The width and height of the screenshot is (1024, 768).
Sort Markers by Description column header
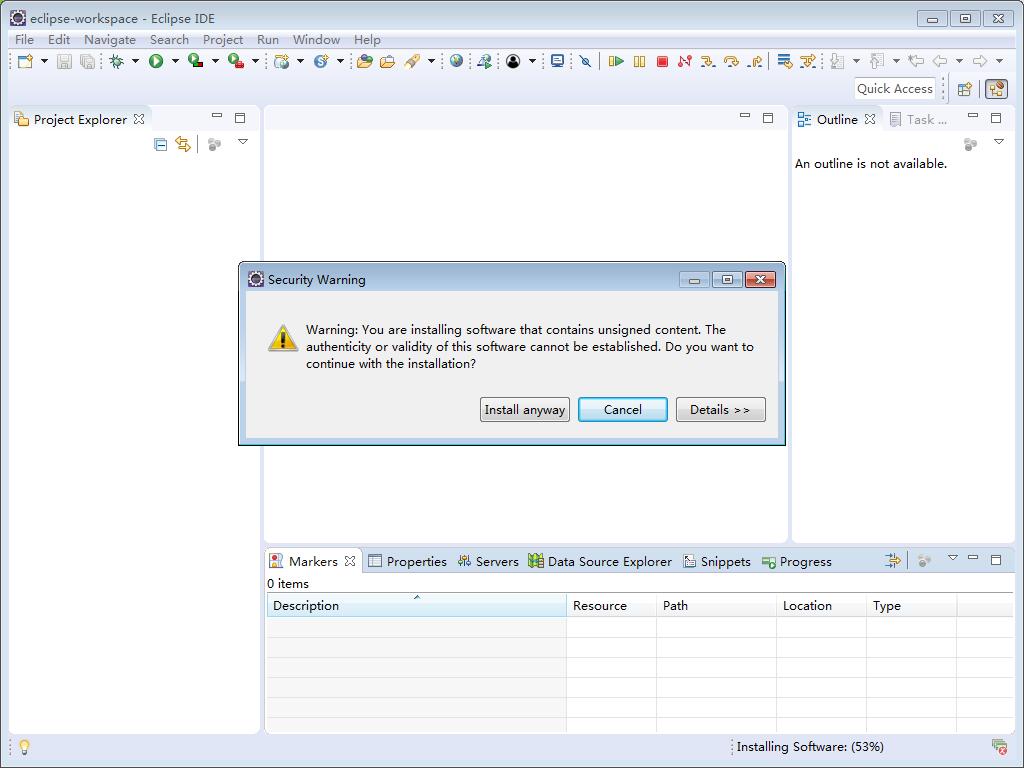417,605
